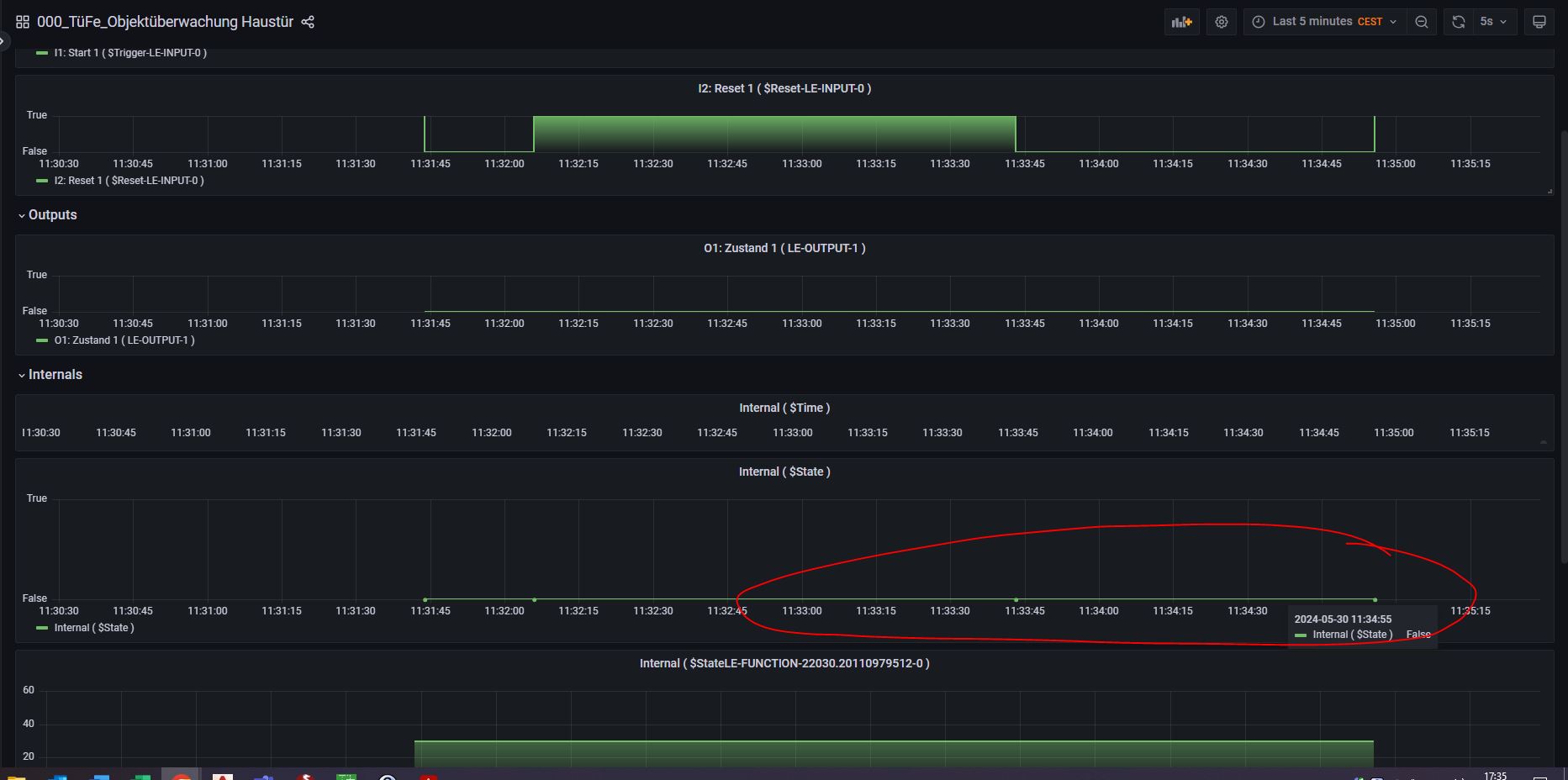Open the O1: Zustand 1 panel title menu
The image size is (1568, 780).
[784, 248]
